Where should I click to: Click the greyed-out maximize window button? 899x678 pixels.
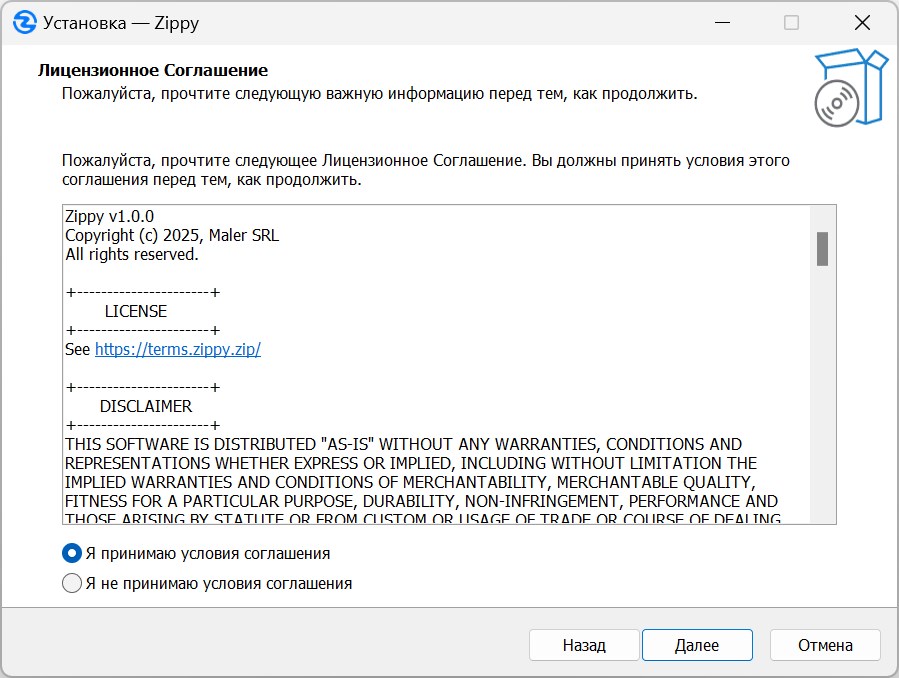coord(791,23)
